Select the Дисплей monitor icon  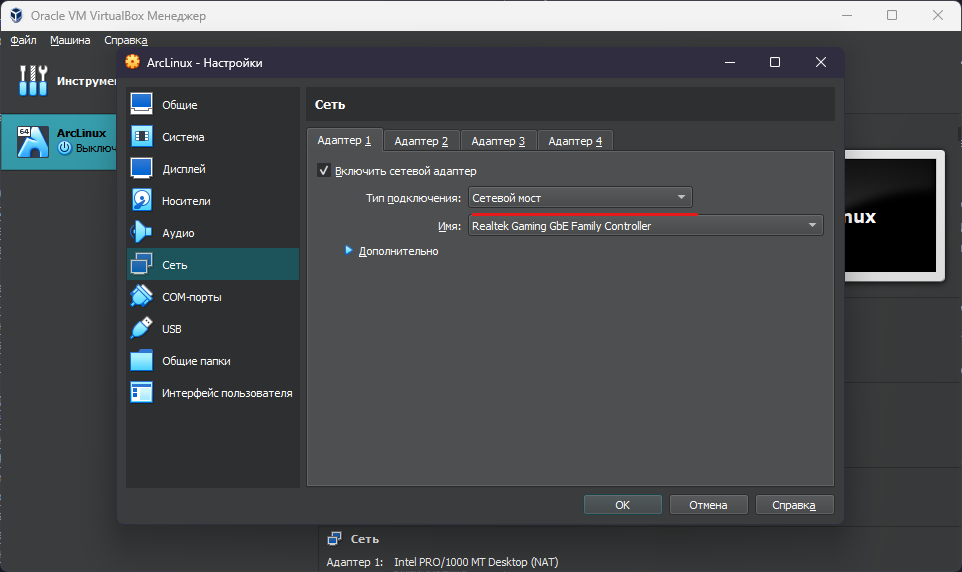141,168
